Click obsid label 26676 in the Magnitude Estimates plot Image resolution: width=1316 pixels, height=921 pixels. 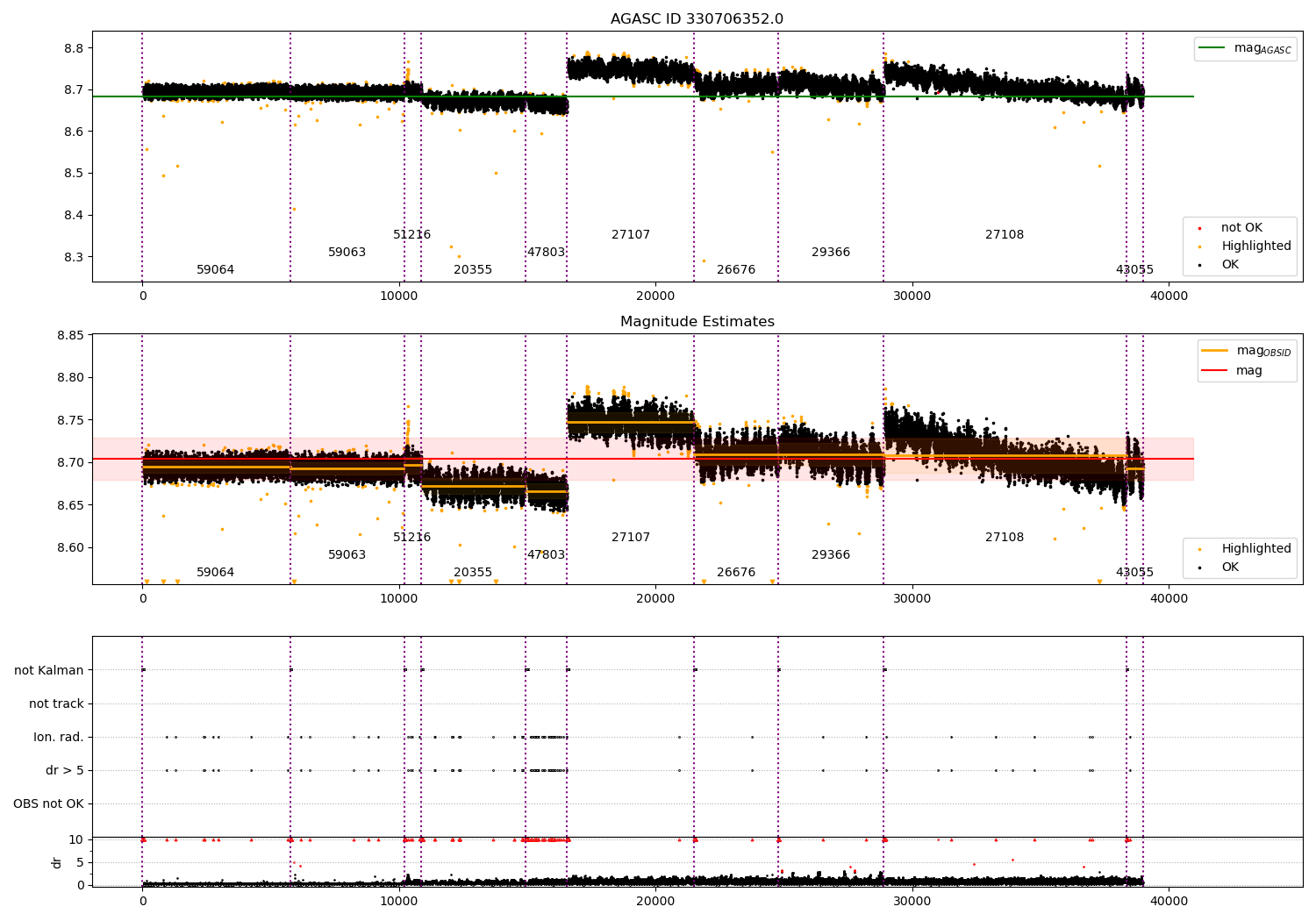(x=736, y=573)
